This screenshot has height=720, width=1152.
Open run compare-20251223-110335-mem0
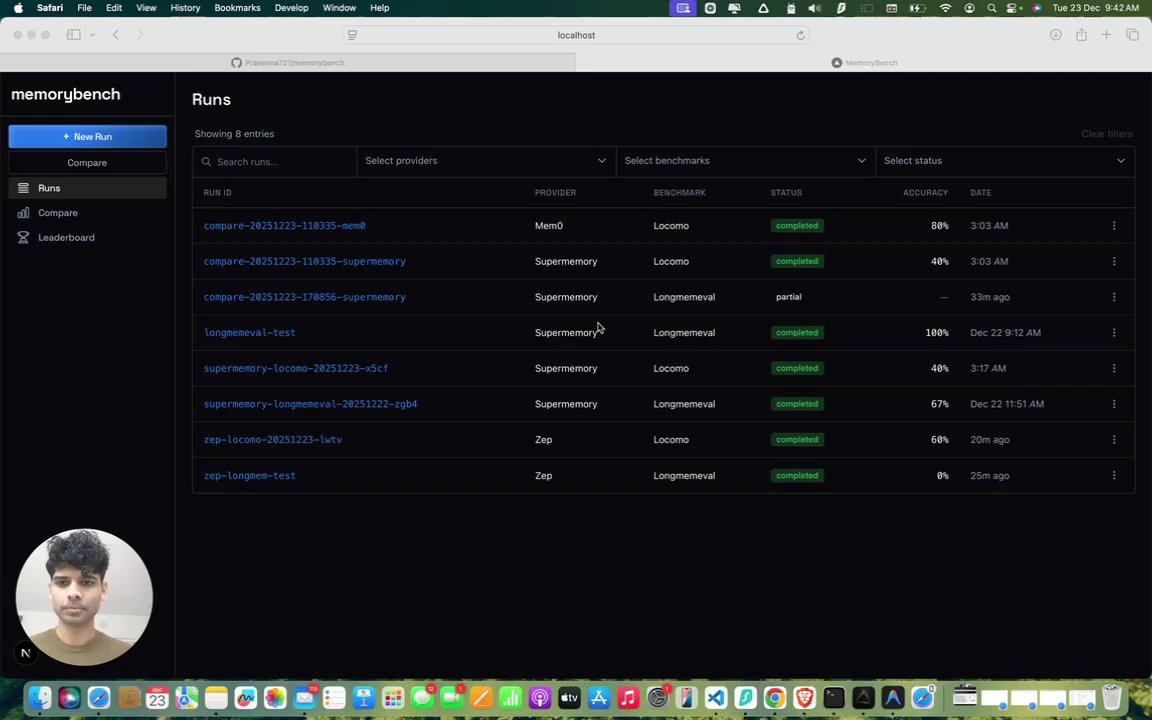(284, 226)
